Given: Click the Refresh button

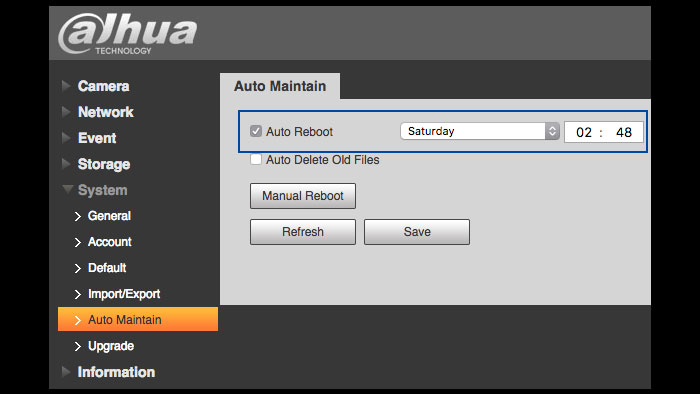Looking at the screenshot, I should (303, 232).
